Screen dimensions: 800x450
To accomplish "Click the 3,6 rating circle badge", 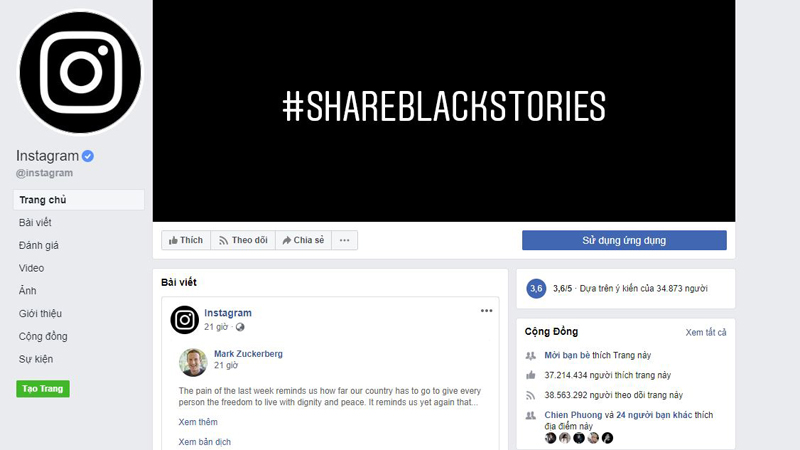I will tap(536, 289).
